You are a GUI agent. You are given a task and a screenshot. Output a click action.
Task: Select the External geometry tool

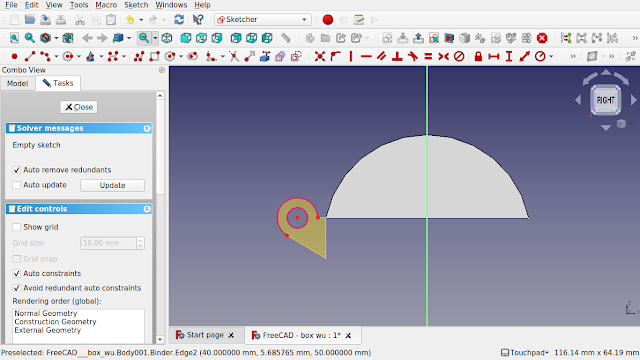tap(265, 56)
